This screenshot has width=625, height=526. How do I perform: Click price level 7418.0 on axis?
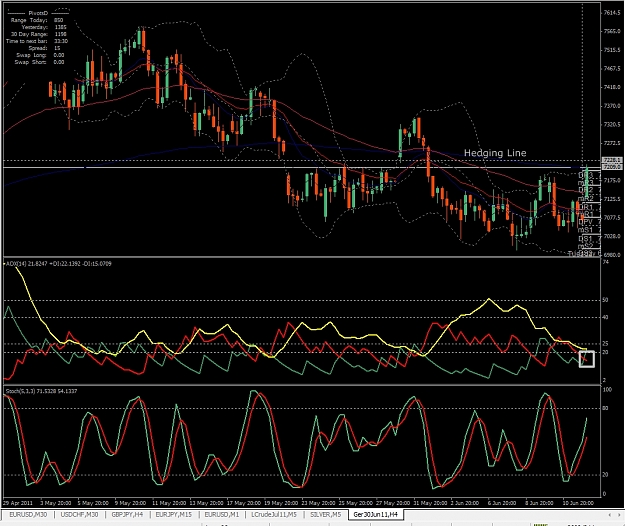(612, 87)
